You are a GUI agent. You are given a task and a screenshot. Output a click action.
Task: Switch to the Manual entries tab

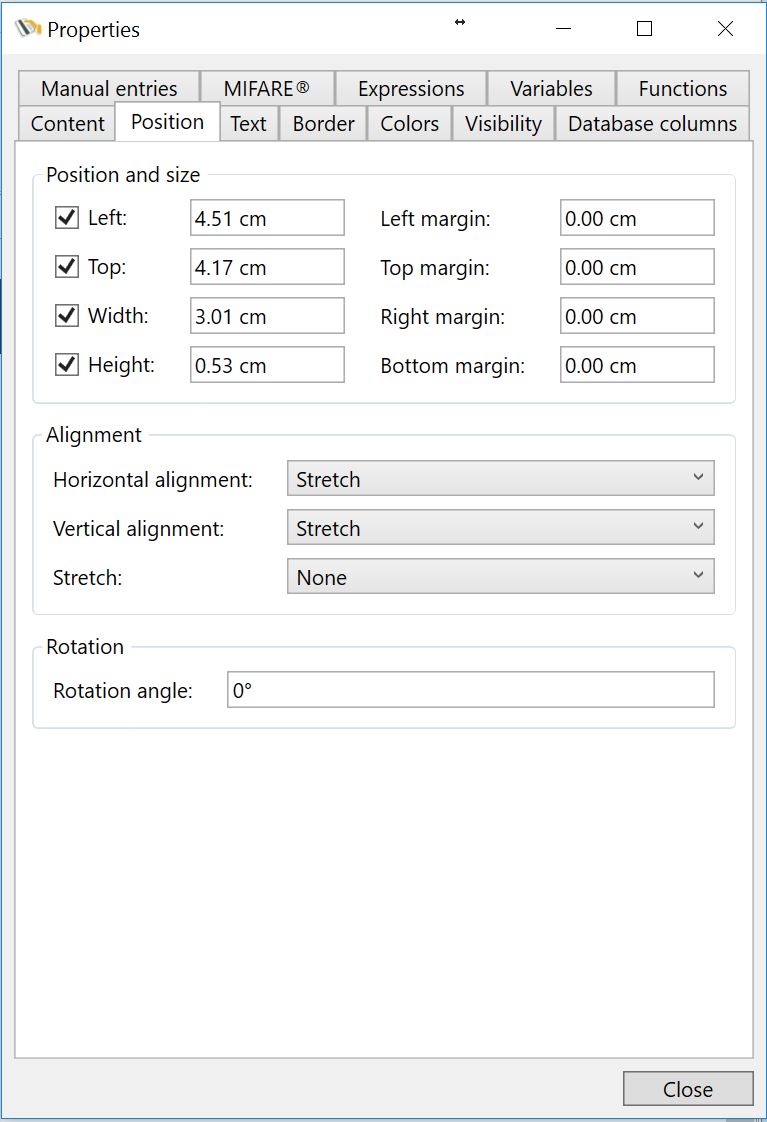(109, 89)
